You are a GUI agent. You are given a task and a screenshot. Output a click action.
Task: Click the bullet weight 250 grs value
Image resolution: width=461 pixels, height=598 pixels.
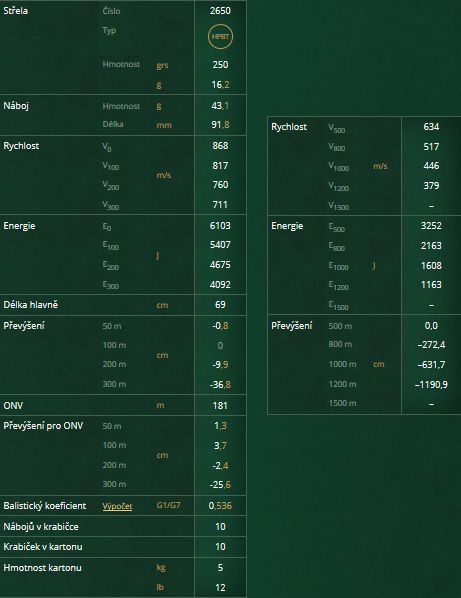(x=220, y=64)
